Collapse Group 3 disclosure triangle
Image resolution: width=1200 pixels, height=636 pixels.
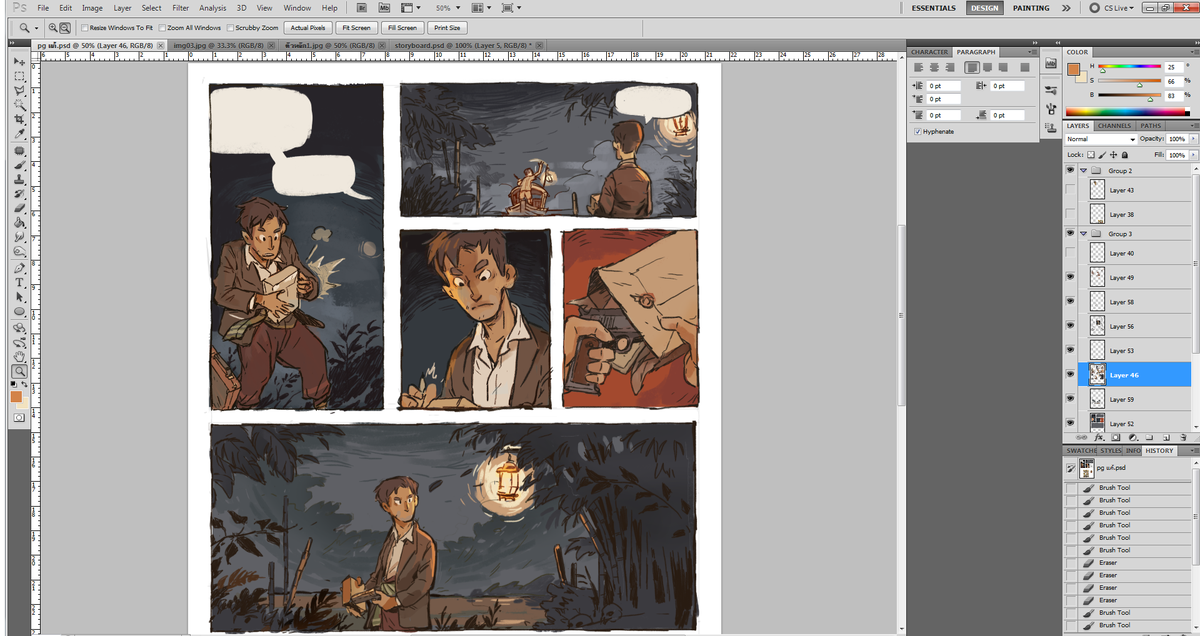(x=1083, y=234)
